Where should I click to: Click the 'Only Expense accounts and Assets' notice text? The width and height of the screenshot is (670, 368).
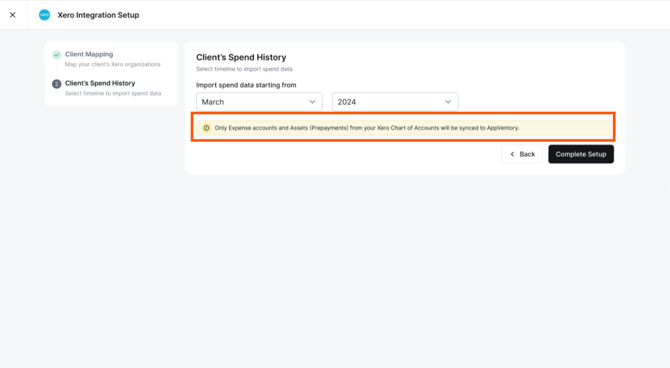[x=367, y=128]
